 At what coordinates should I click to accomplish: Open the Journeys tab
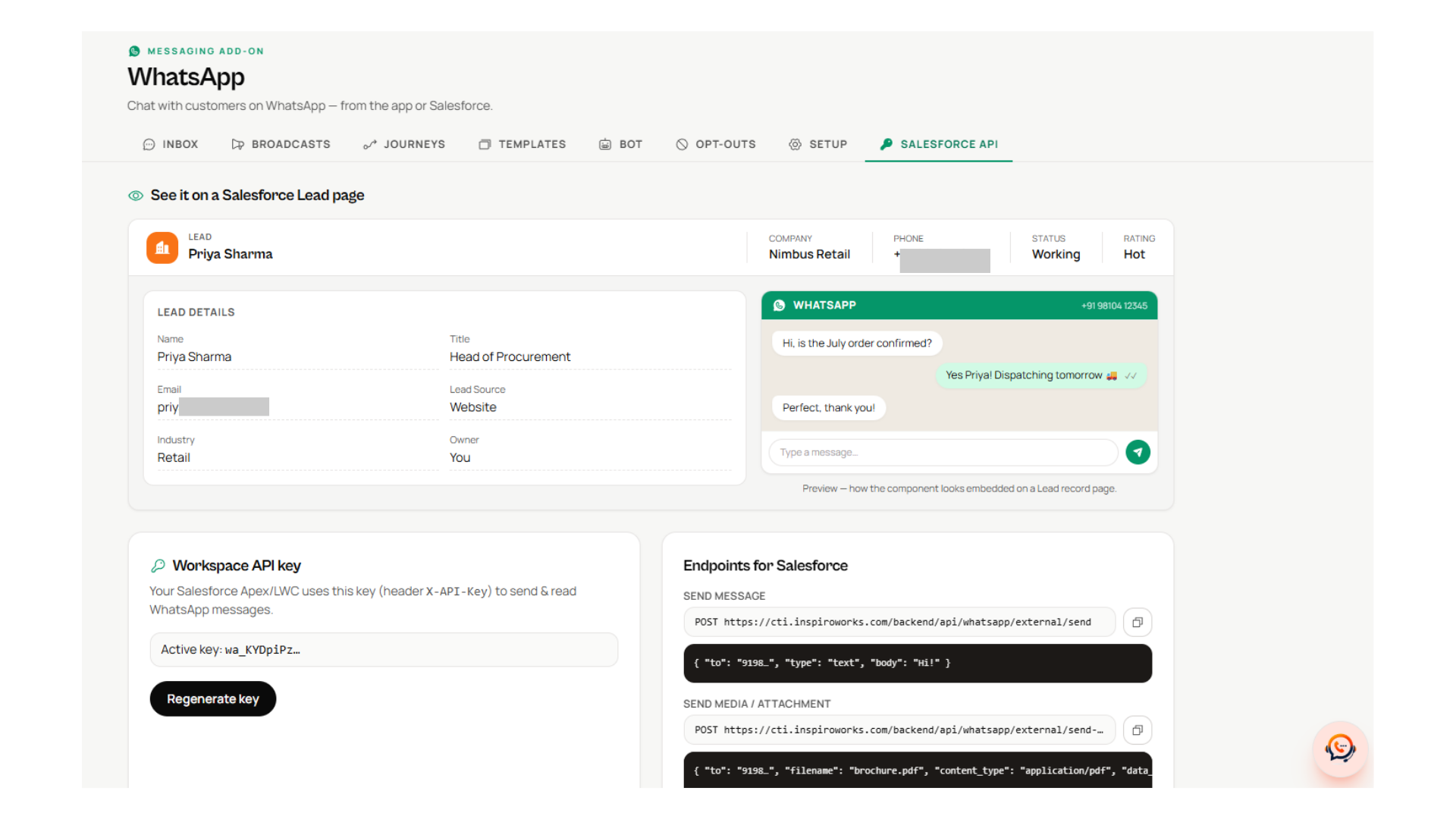point(404,144)
